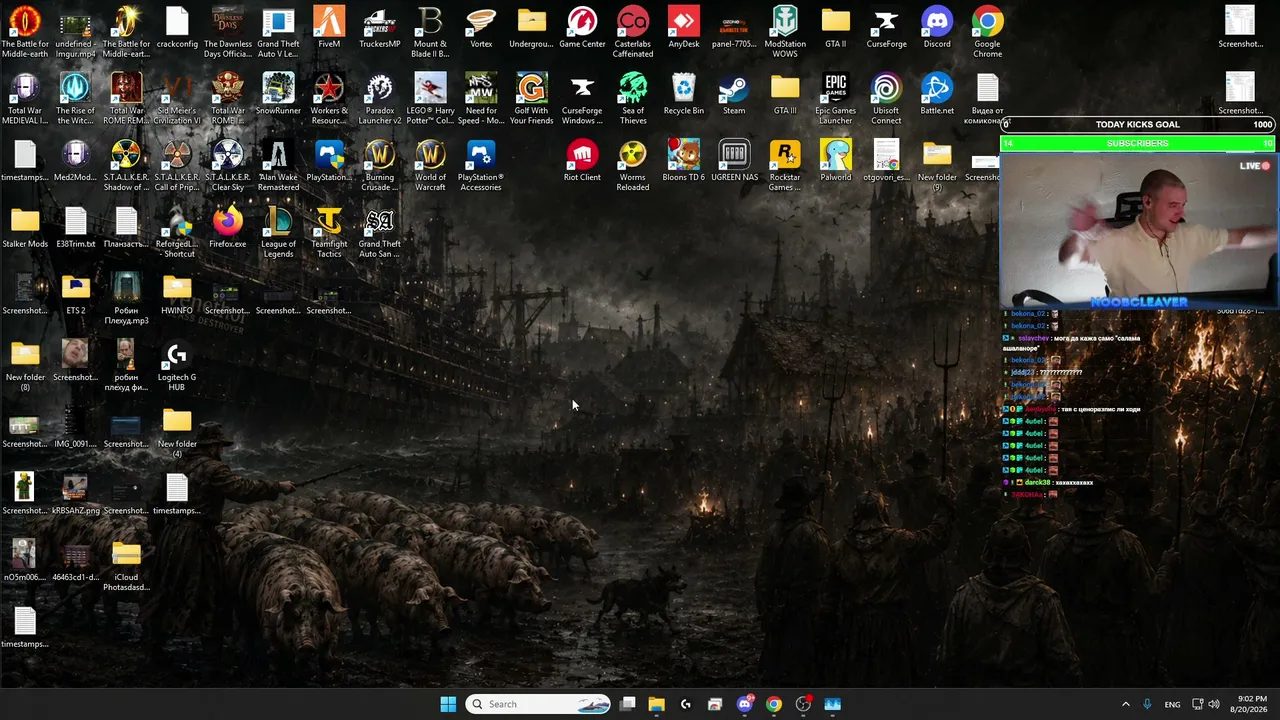
Task: Select the Alan Wake Remastered icon
Action: click(x=278, y=166)
